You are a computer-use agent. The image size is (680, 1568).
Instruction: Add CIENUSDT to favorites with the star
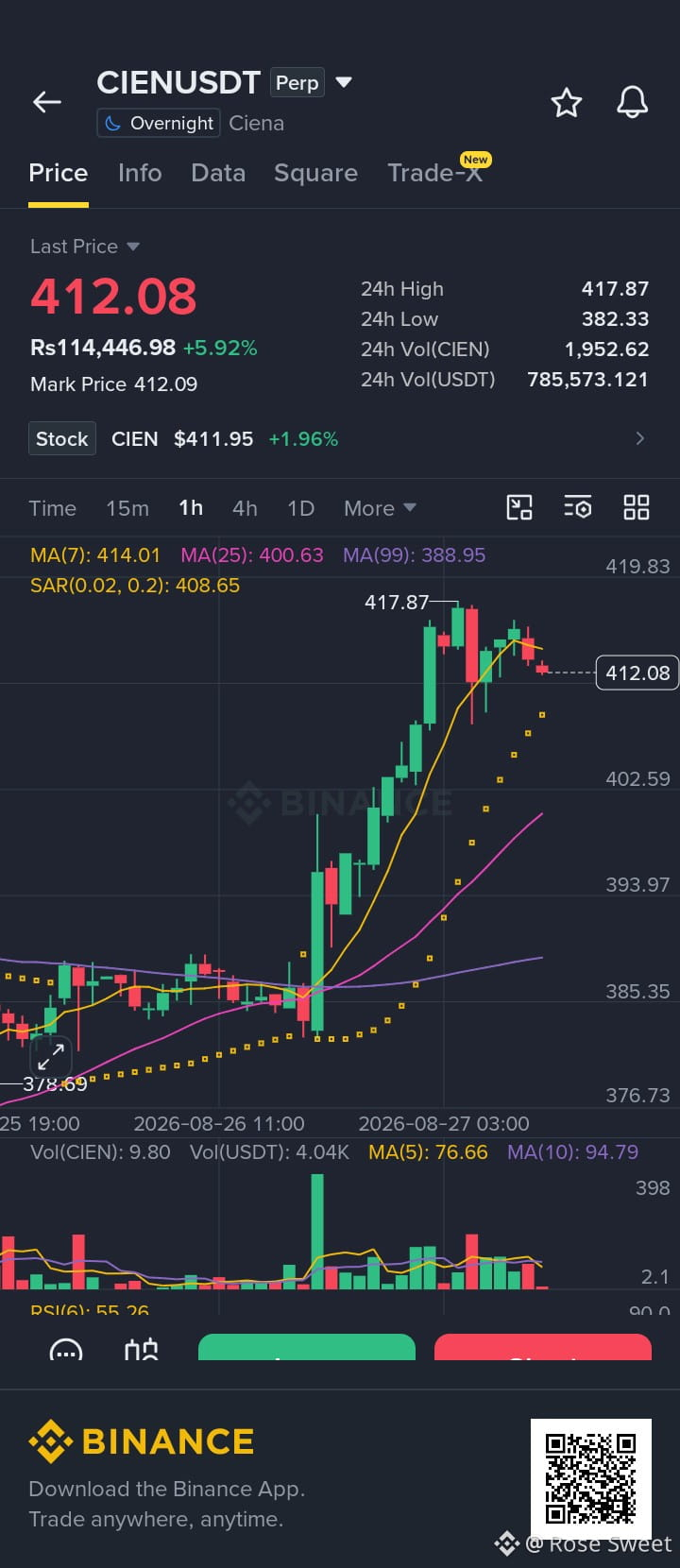(x=567, y=102)
